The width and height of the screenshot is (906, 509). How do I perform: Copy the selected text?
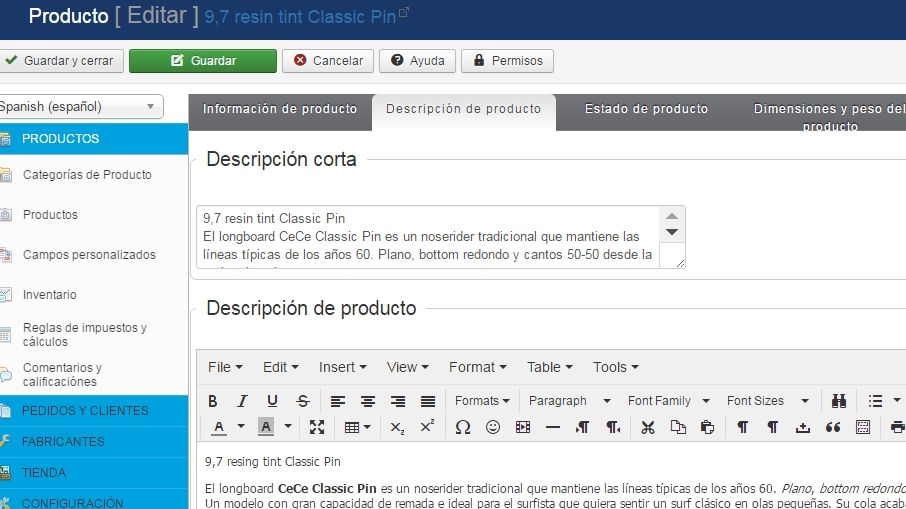click(x=678, y=428)
